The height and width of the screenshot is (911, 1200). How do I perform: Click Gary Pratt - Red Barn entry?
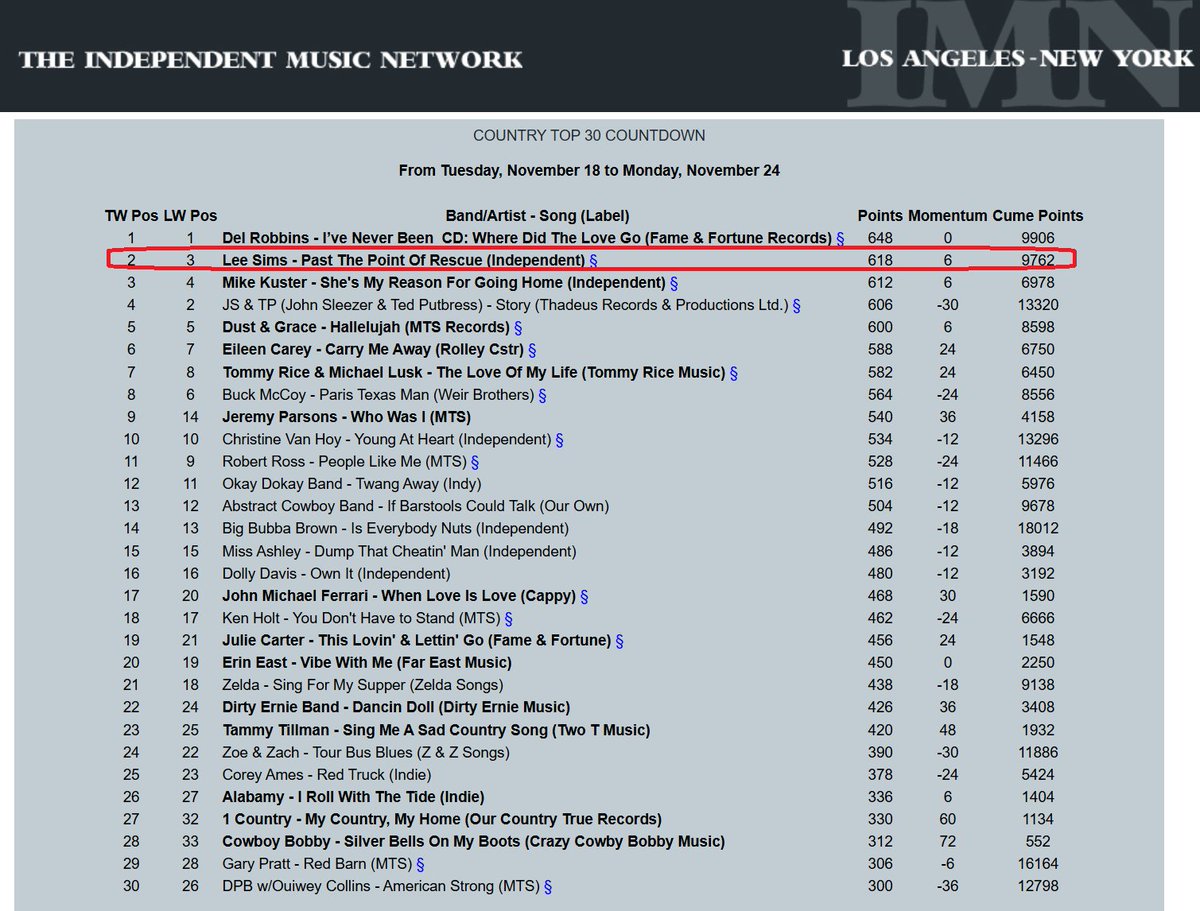(317, 864)
